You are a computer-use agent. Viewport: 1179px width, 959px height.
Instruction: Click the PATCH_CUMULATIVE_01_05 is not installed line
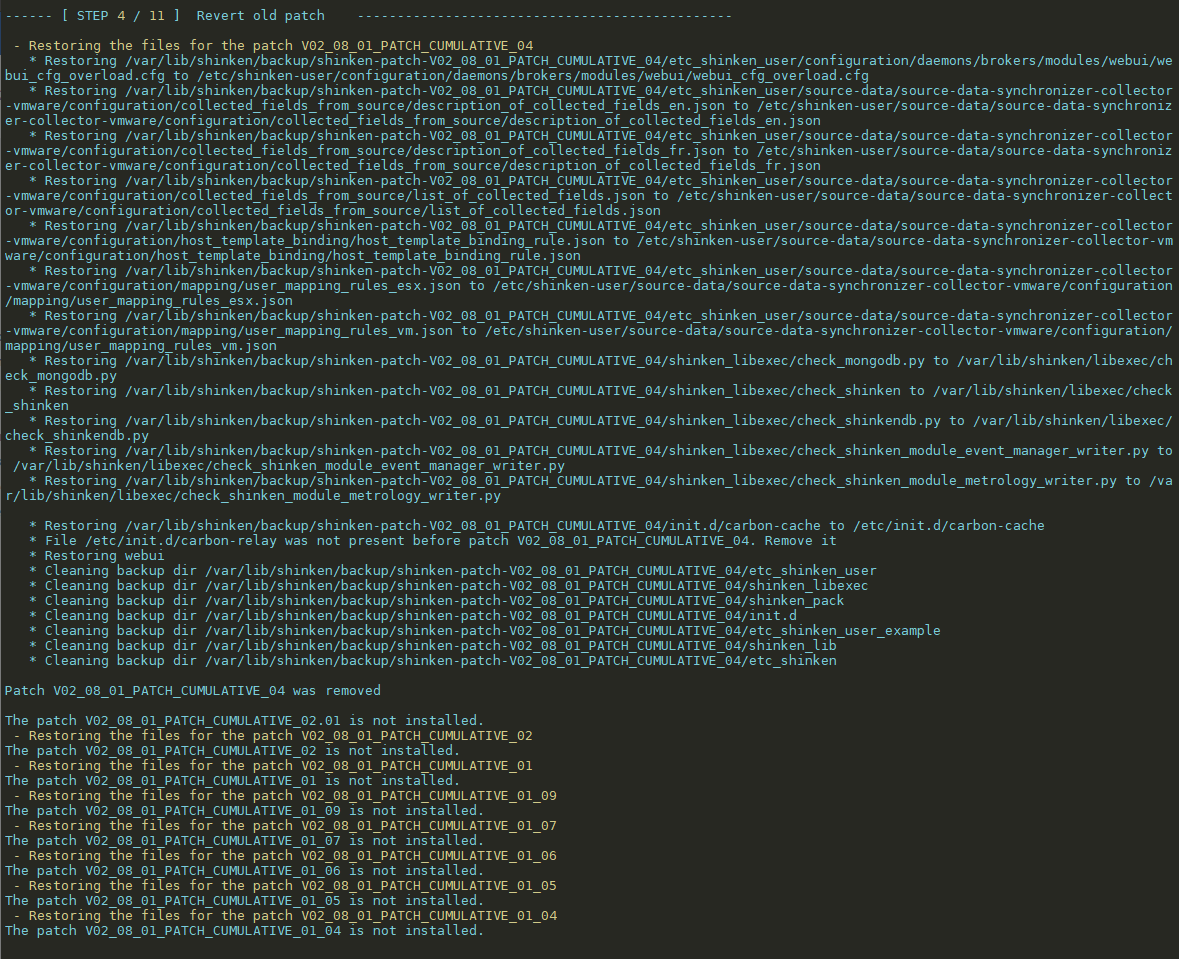(x=244, y=901)
